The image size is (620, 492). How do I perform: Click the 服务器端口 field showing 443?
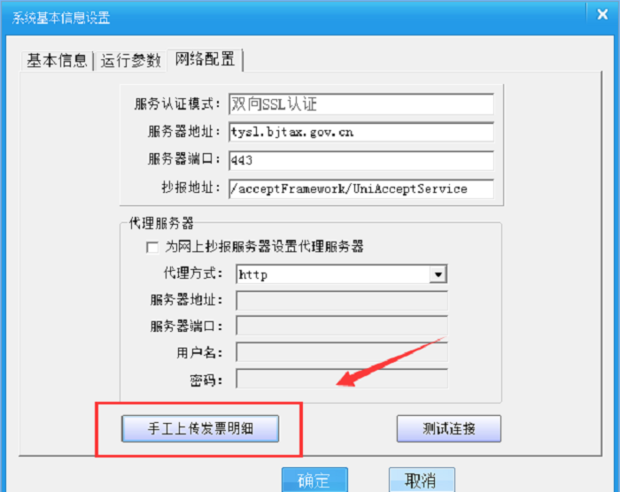point(361,160)
